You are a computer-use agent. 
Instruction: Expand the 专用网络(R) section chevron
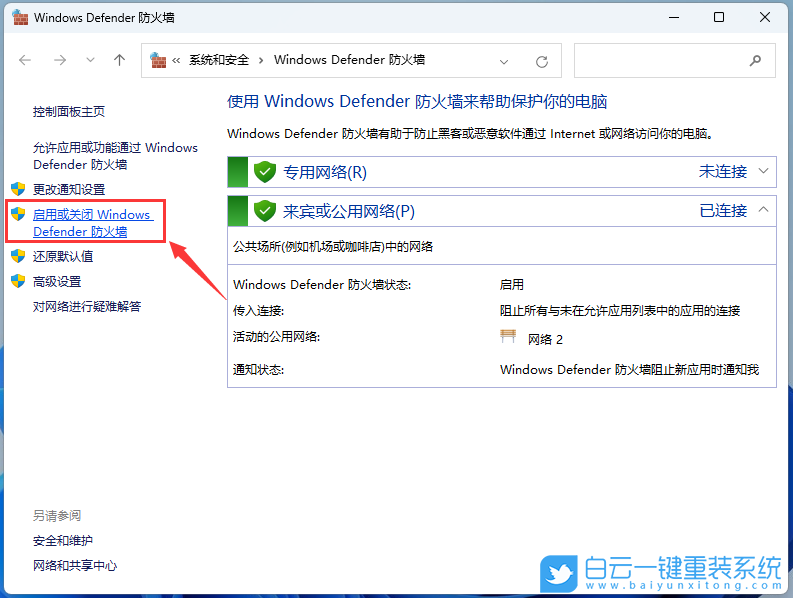[764, 171]
